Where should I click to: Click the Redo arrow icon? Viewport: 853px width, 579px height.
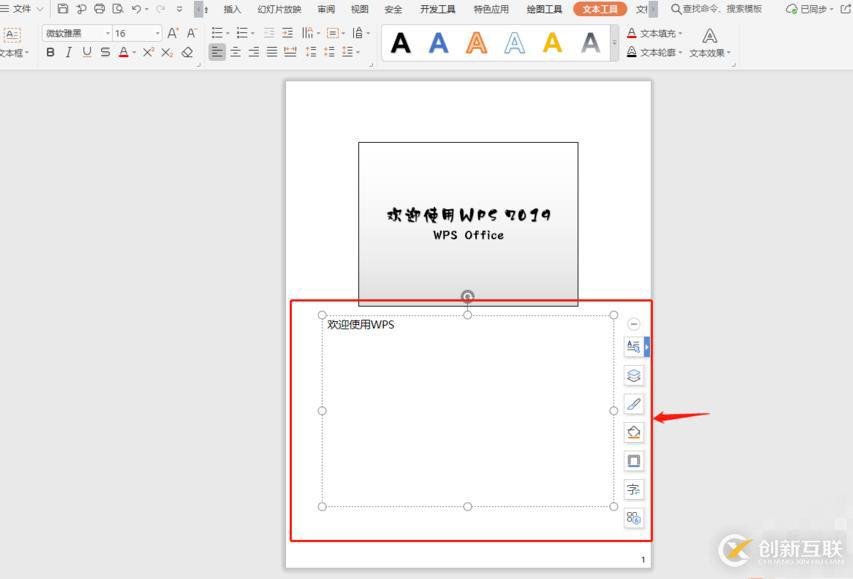[x=160, y=9]
